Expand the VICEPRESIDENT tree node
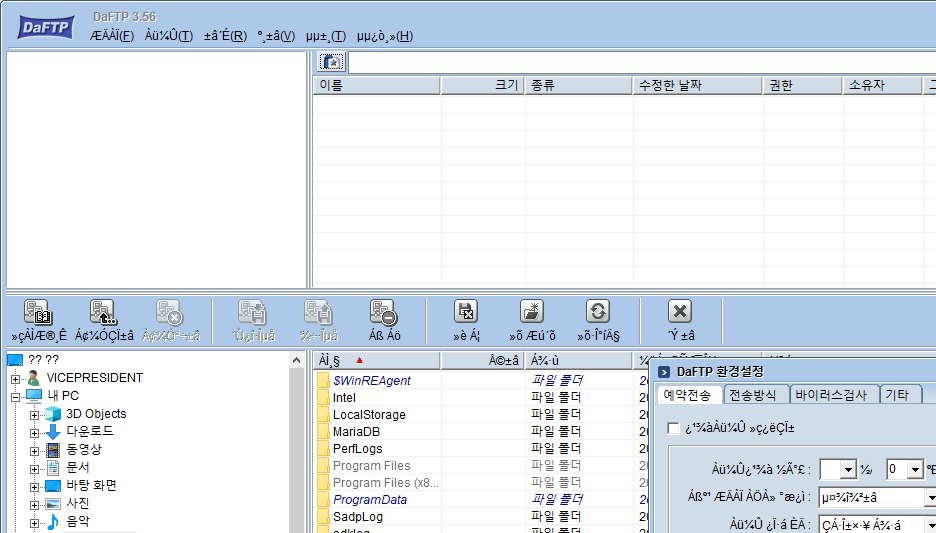Screen dimensions: 936x533 click(x=16, y=379)
